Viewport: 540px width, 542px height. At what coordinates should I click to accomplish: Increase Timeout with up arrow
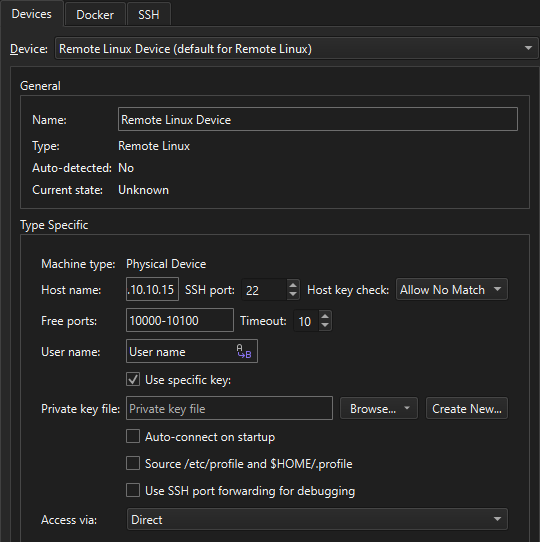pyautogui.click(x=325, y=316)
